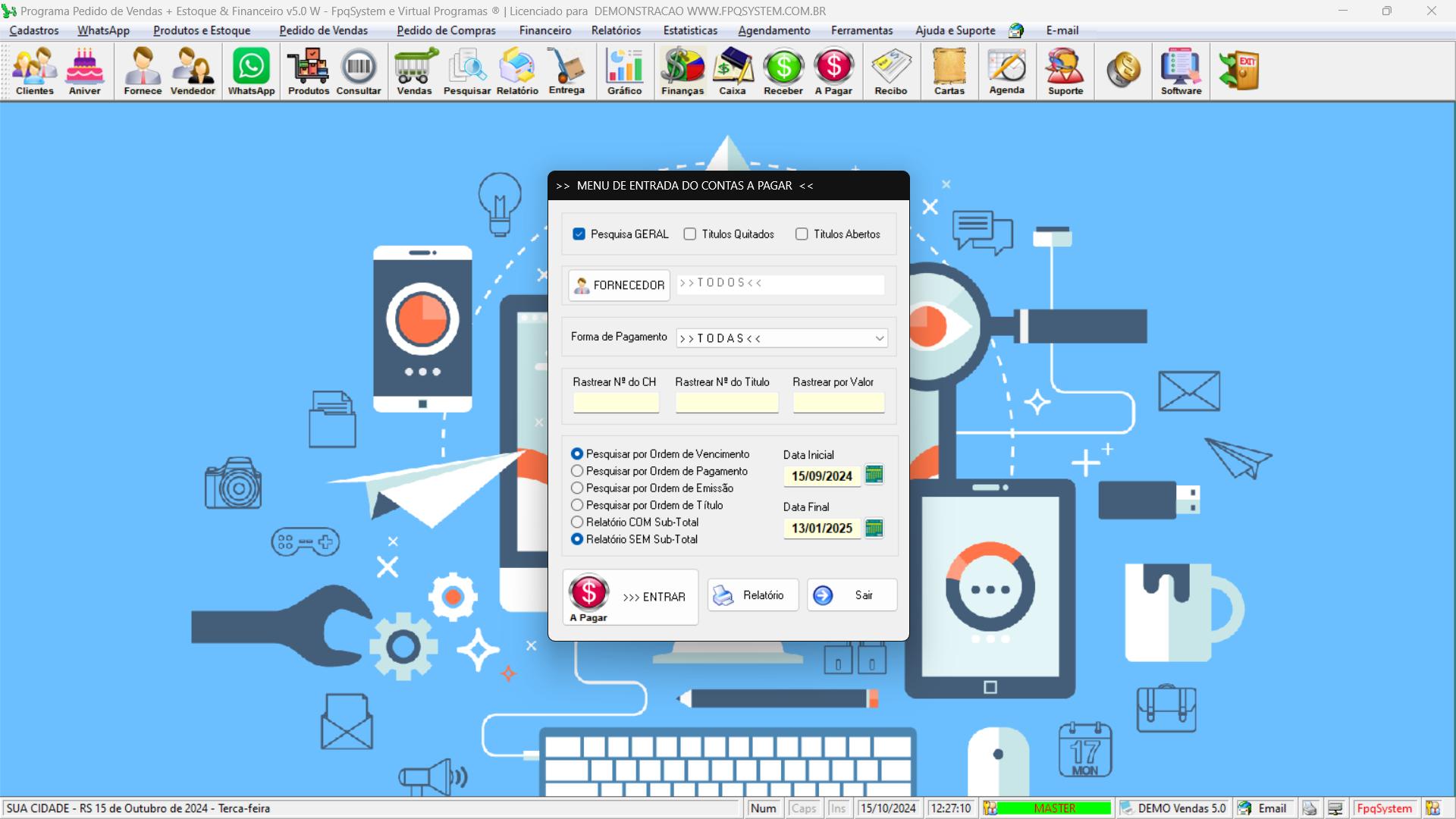Open the Exit door icon in toolbar
The width and height of the screenshot is (1456, 819).
point(1239,71)
